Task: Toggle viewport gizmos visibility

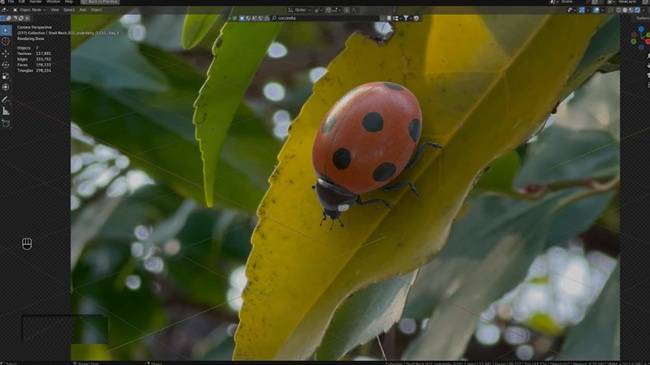Action: pyautogui.click(x=582, y=10)
